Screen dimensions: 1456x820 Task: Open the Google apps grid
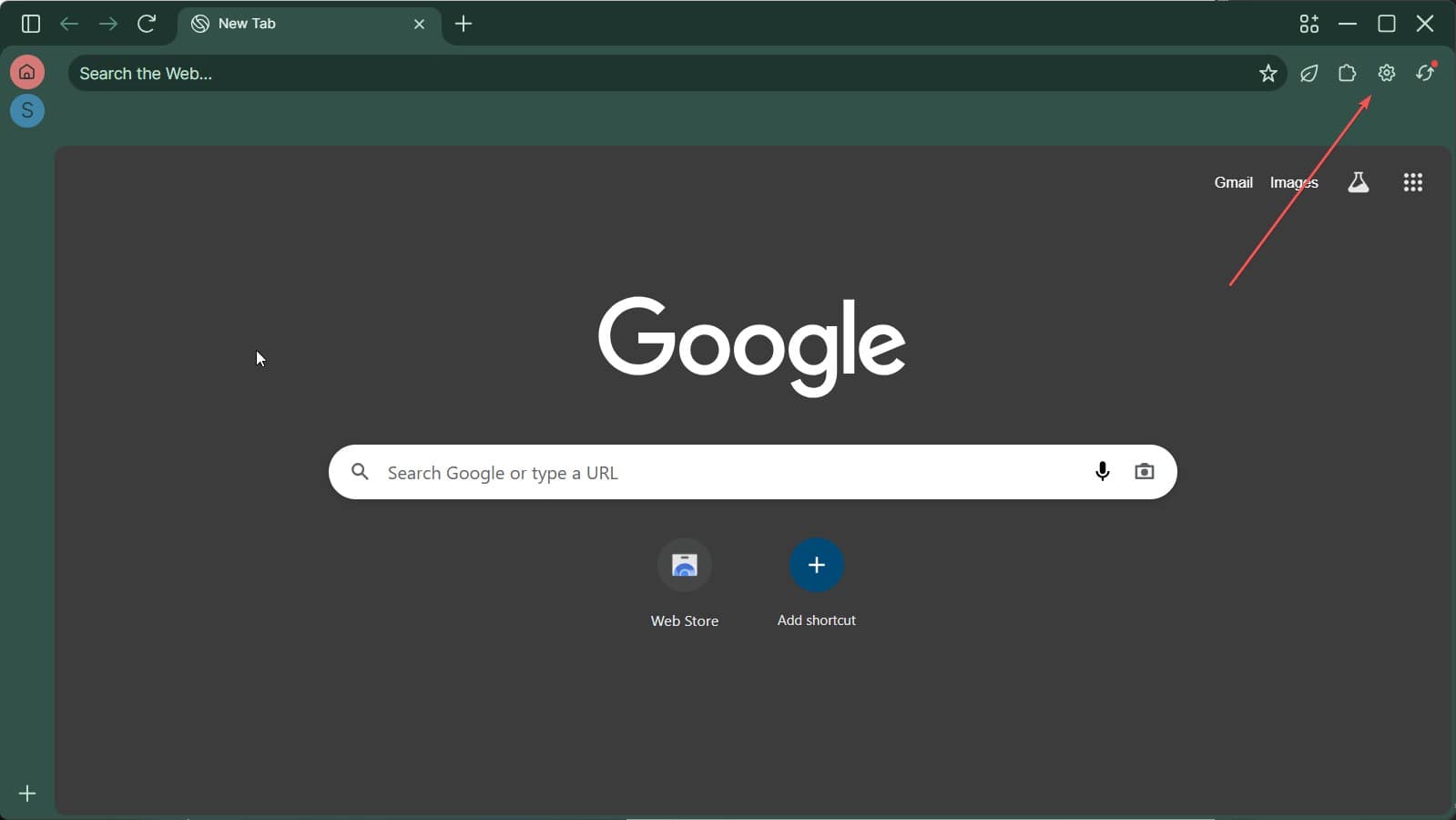pyautogui.click(x=1412, y=182)
